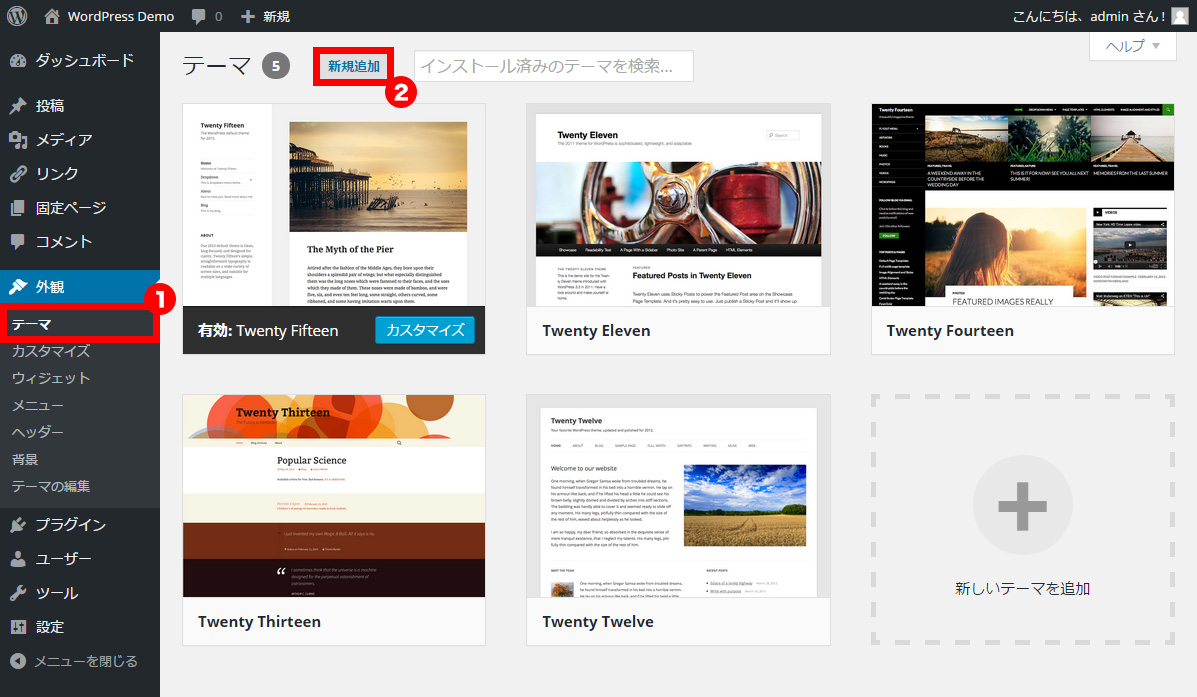Click 新規 in the admin bar

(x=276, y=16)
